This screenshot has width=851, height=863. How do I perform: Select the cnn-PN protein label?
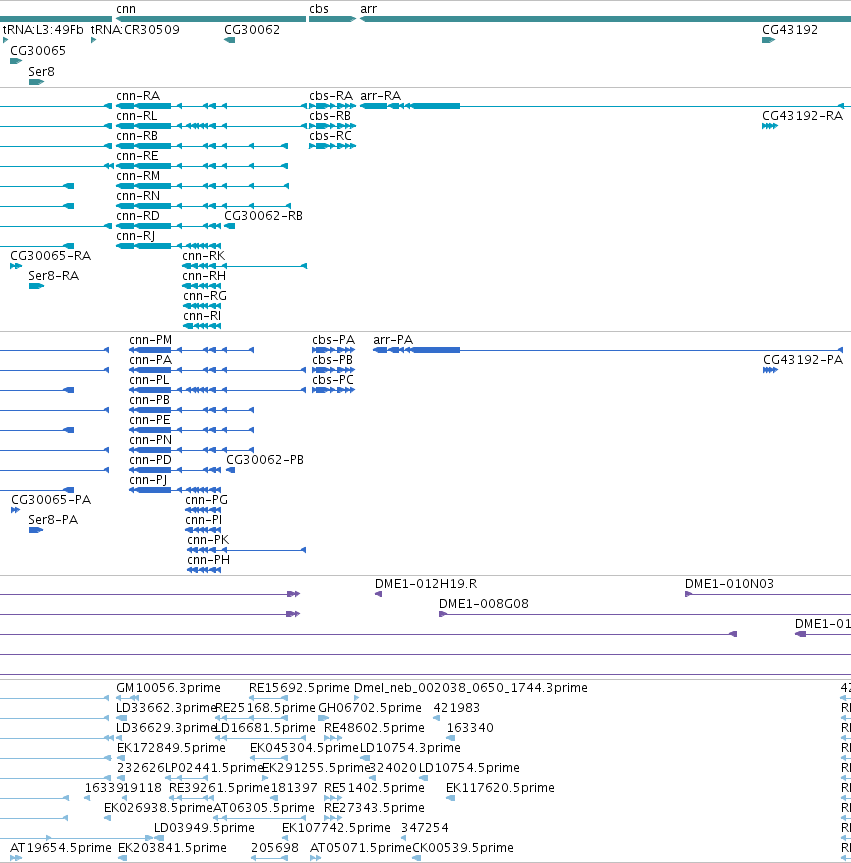pos(151,440)
